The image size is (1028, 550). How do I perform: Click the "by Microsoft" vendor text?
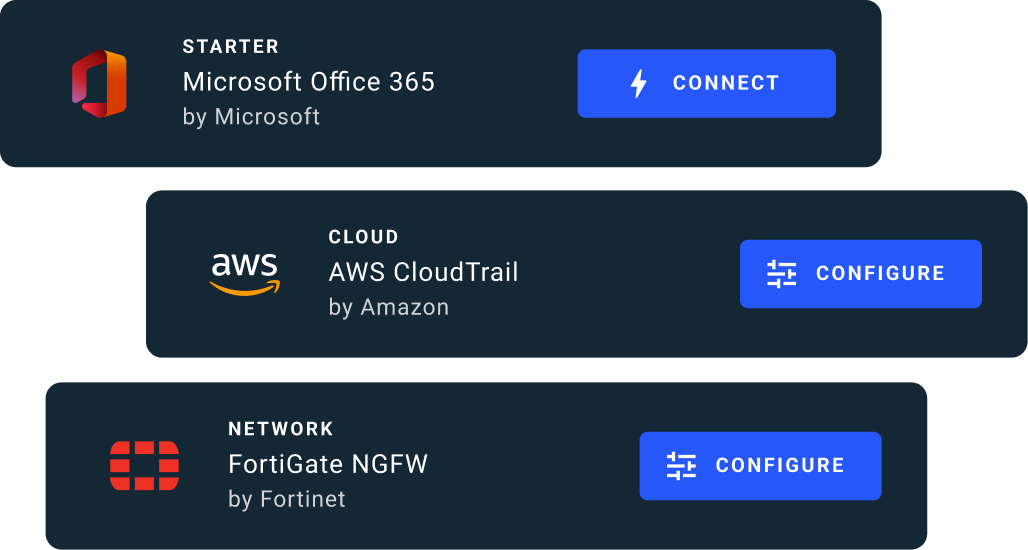pyautogui.click(x=251, y=117)
